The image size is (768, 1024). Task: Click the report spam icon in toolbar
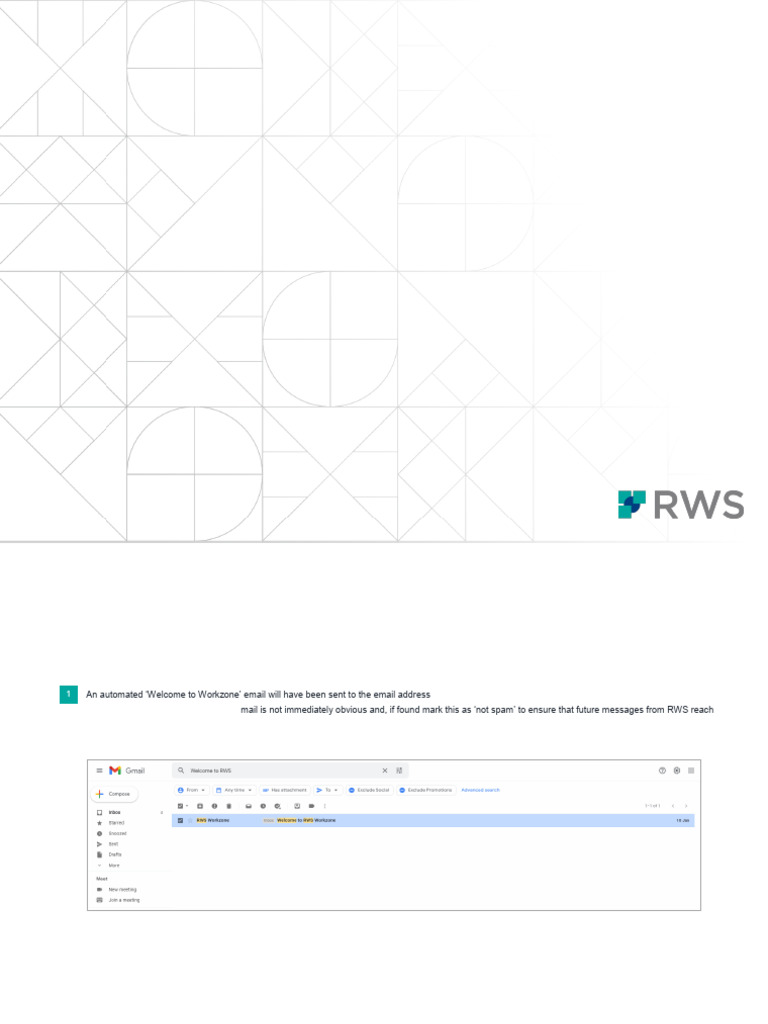[214, 805]
